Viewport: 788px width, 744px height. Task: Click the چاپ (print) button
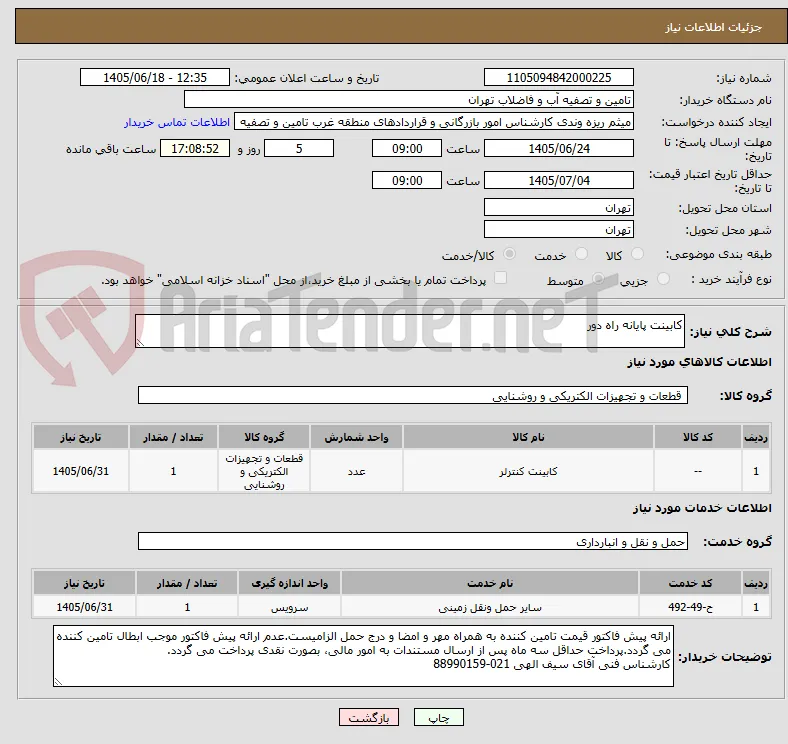(438, 717)
